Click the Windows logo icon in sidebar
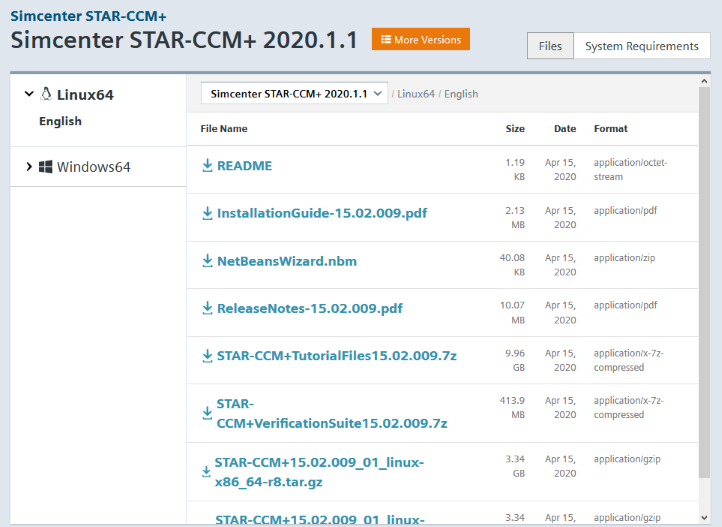Viewport: 722px width, 527px height. click(45, 167)
